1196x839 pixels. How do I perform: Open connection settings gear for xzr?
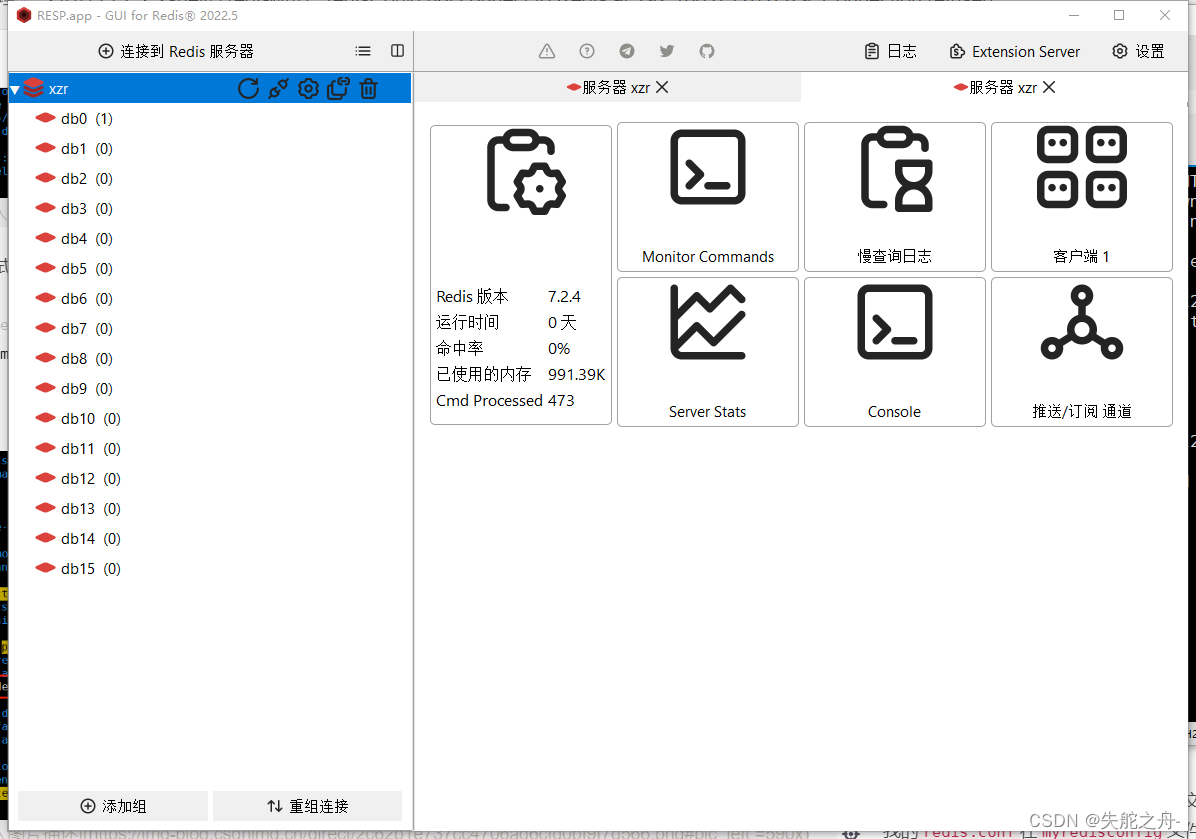point(308,88)
